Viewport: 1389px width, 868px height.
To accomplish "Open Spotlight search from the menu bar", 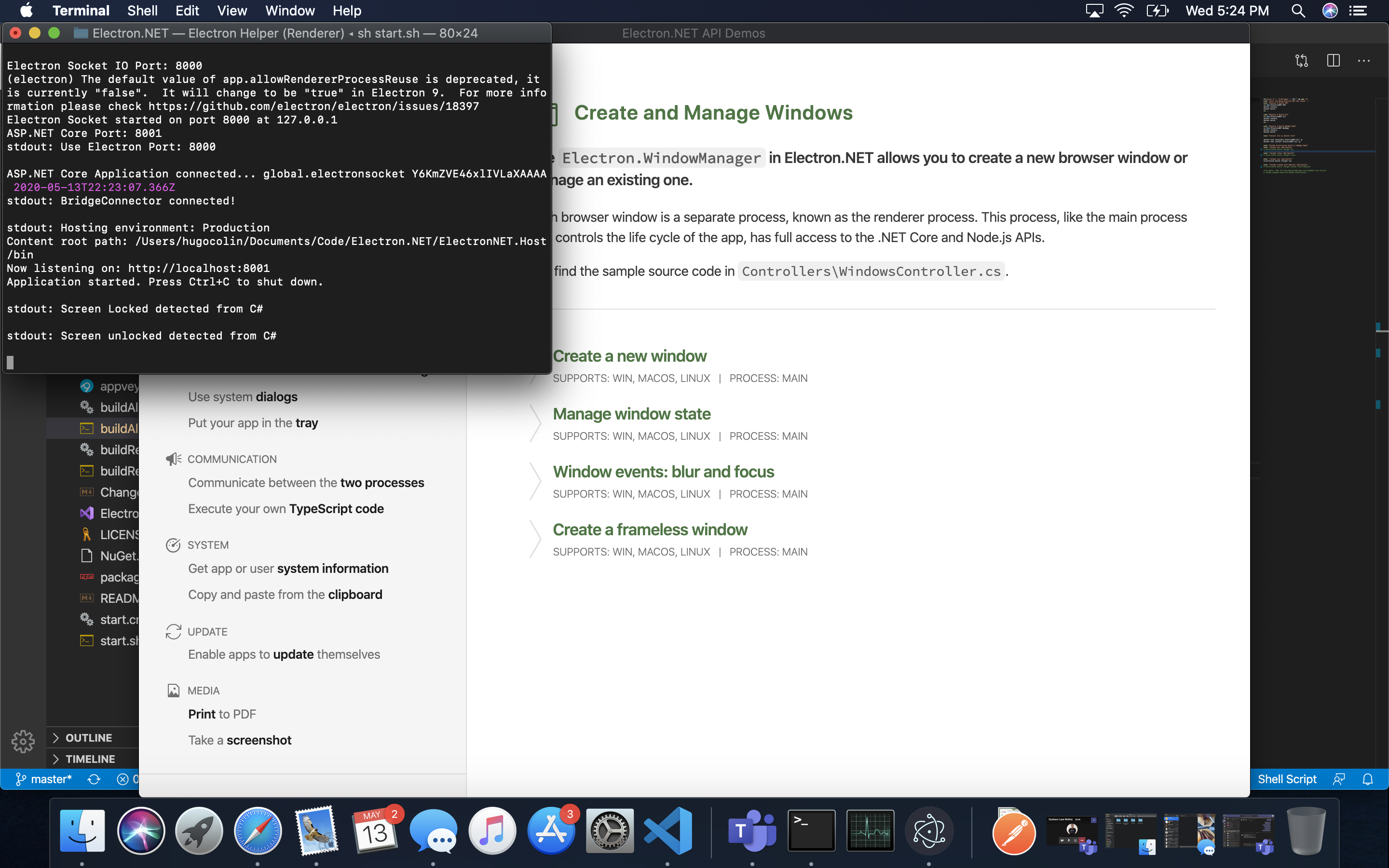I will tap(1297, 10).
